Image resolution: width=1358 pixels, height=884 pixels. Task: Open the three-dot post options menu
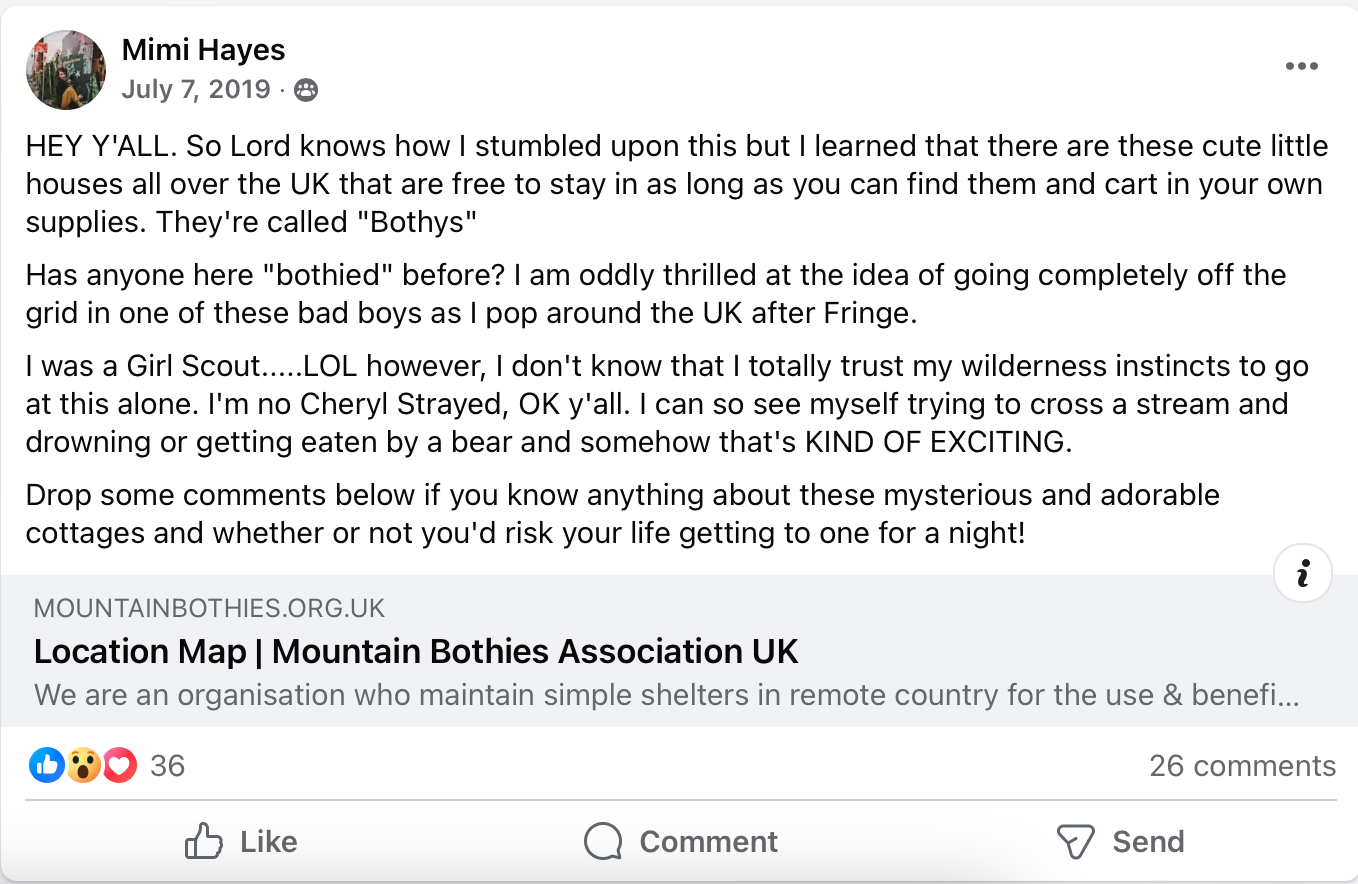click(x=1301, y=67)
